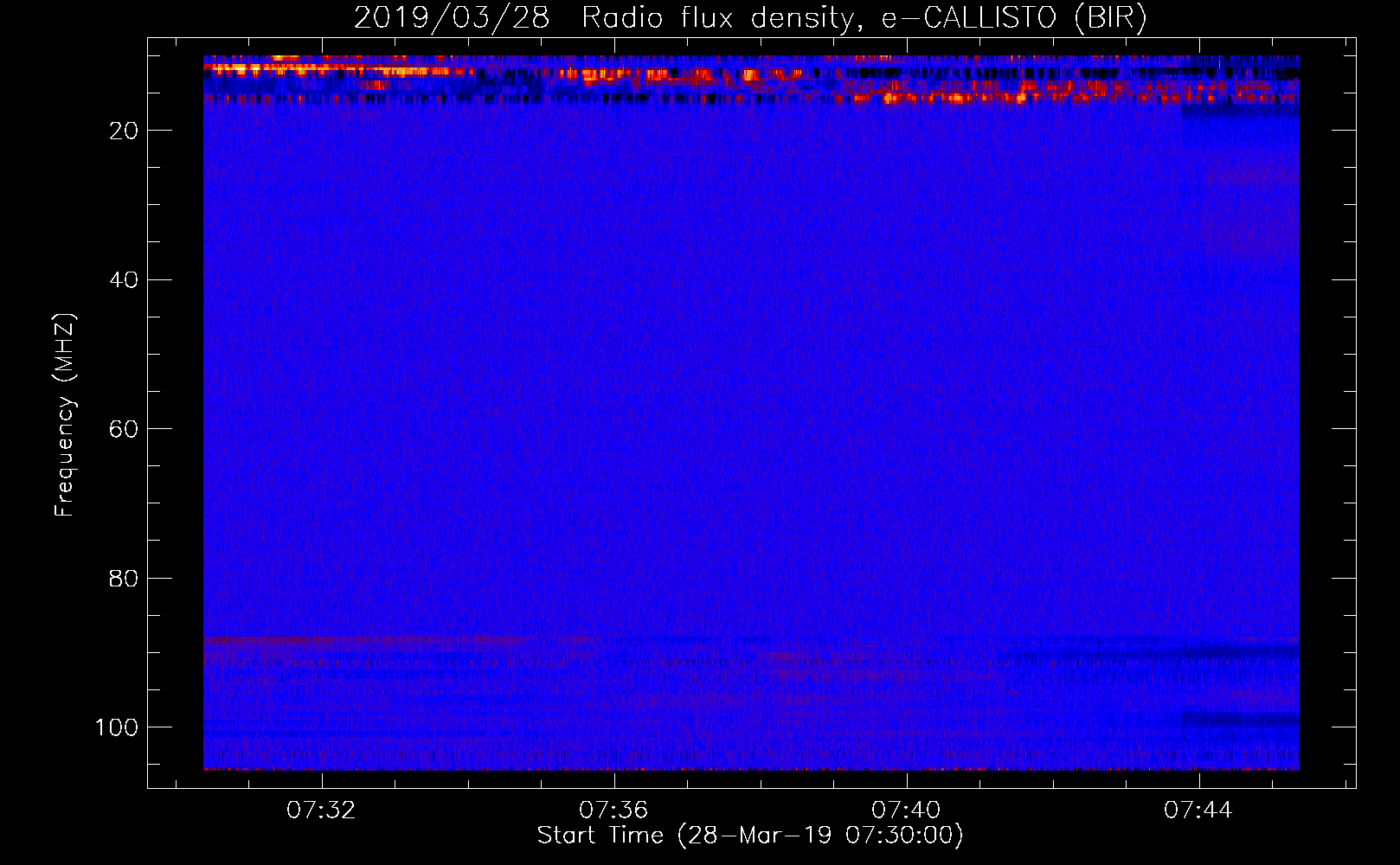The image size is (1400, 865).
Task: Click the '40' frequency tick label
Action: [x=124, y=280]
